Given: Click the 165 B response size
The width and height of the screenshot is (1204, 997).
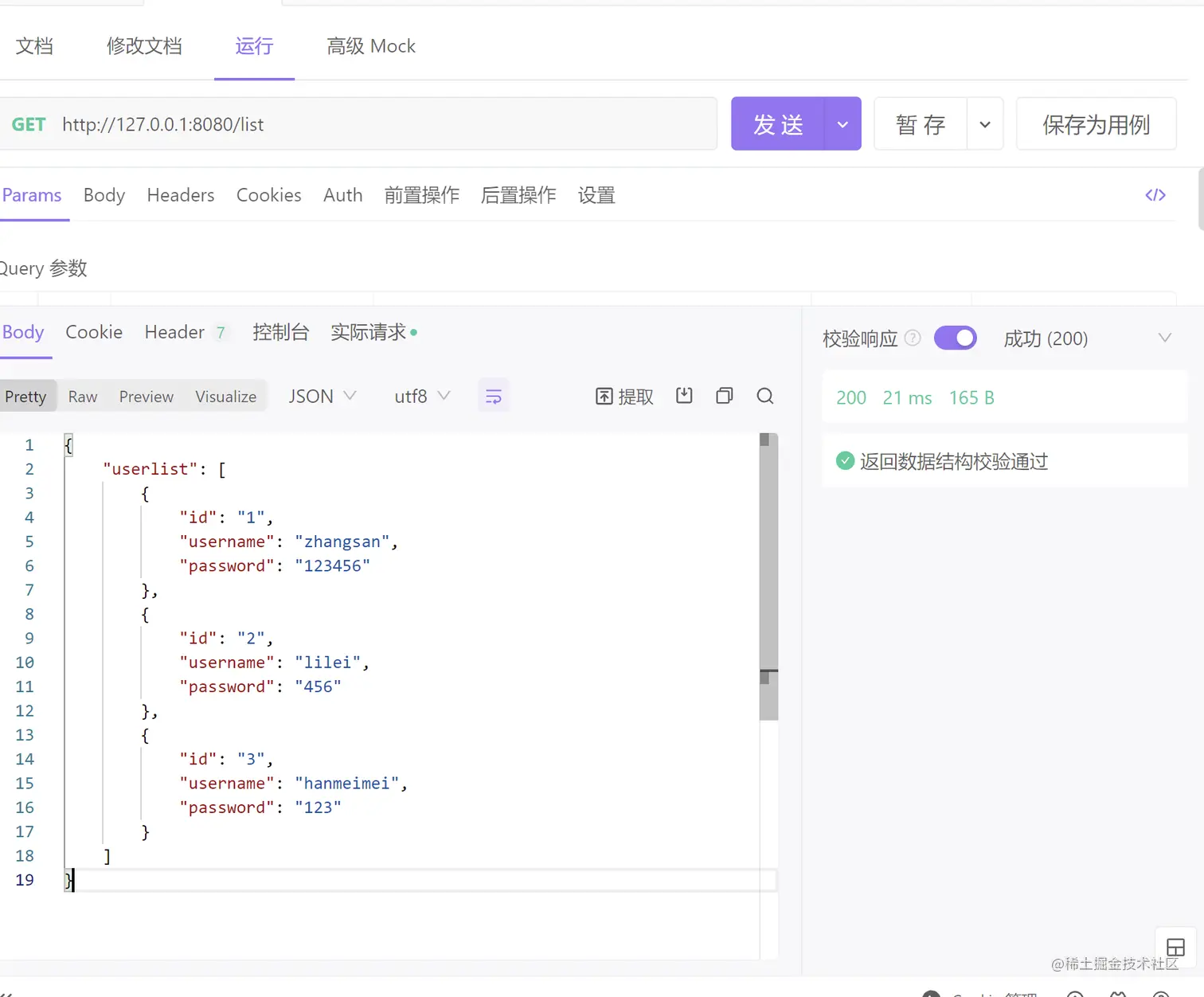Looking at the screenshot, I should (971, 397).
